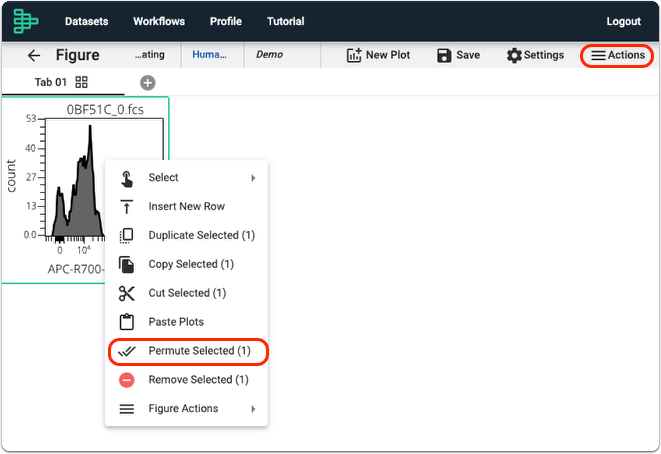This screenshot has width=661, height=454.
Task: Log out using the Logout link
Action: coord(623,21)
